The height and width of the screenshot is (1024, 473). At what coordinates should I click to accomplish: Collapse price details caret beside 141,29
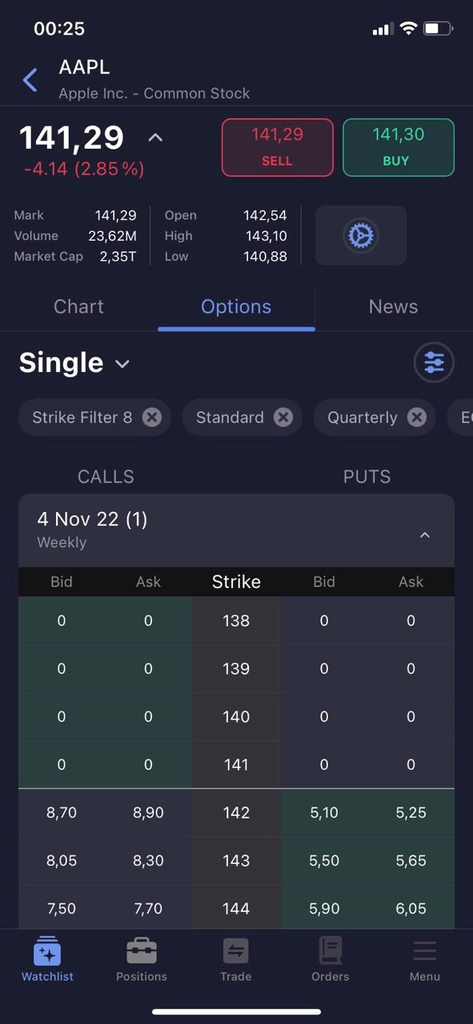pos(155,138)
